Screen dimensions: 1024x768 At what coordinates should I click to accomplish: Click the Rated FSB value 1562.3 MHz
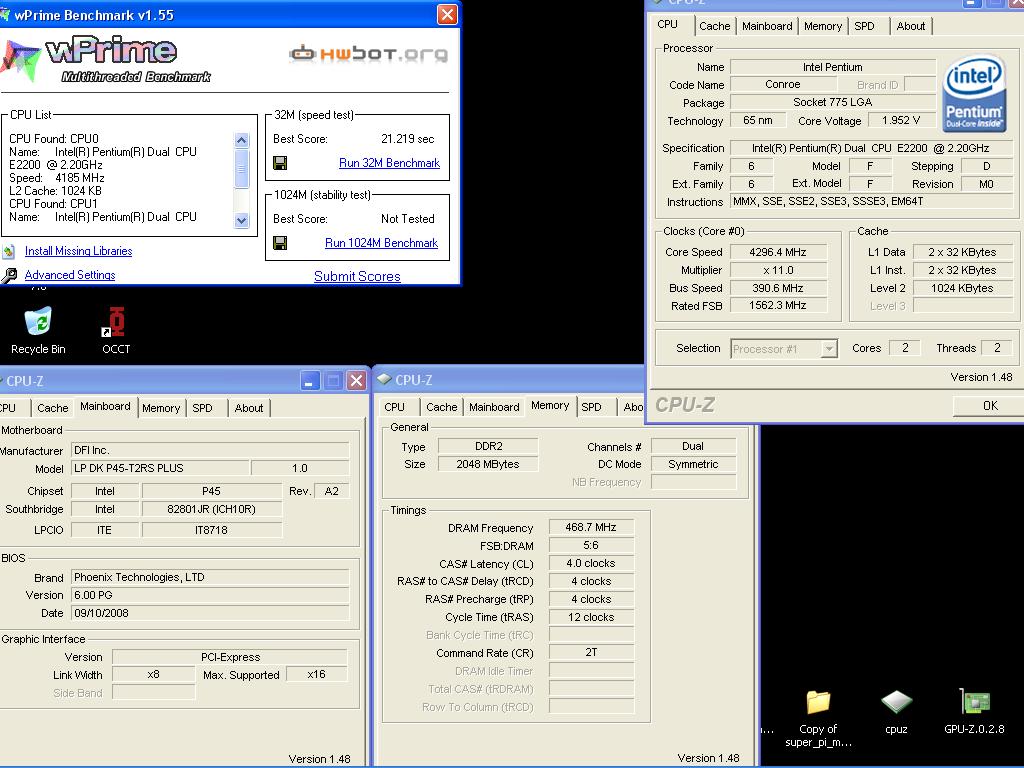click(x=778, y=306)
